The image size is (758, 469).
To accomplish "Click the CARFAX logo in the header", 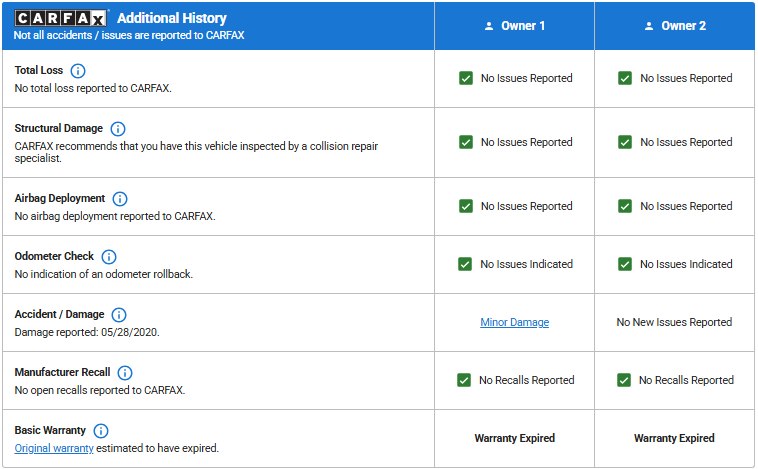I will point(62,18).
